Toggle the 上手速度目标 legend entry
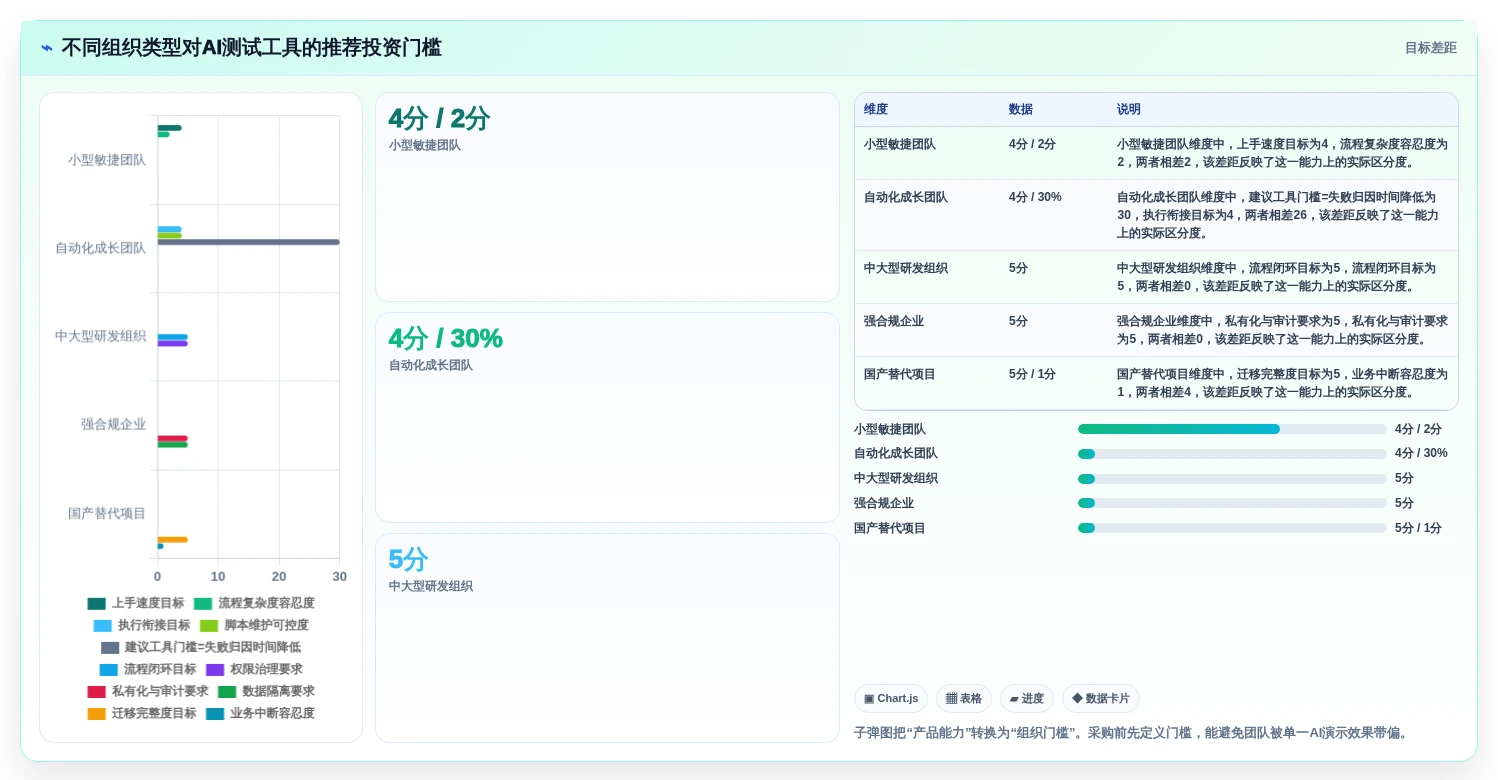Screen dimensions: 1498x780 click(x=136, y=603)
